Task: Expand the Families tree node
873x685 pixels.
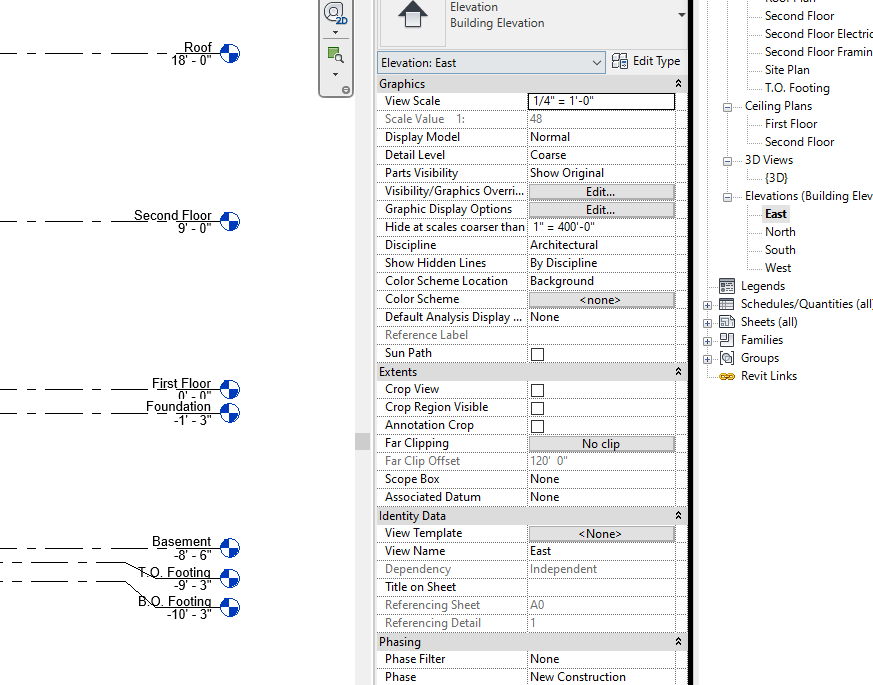Action: pos(708,339)
